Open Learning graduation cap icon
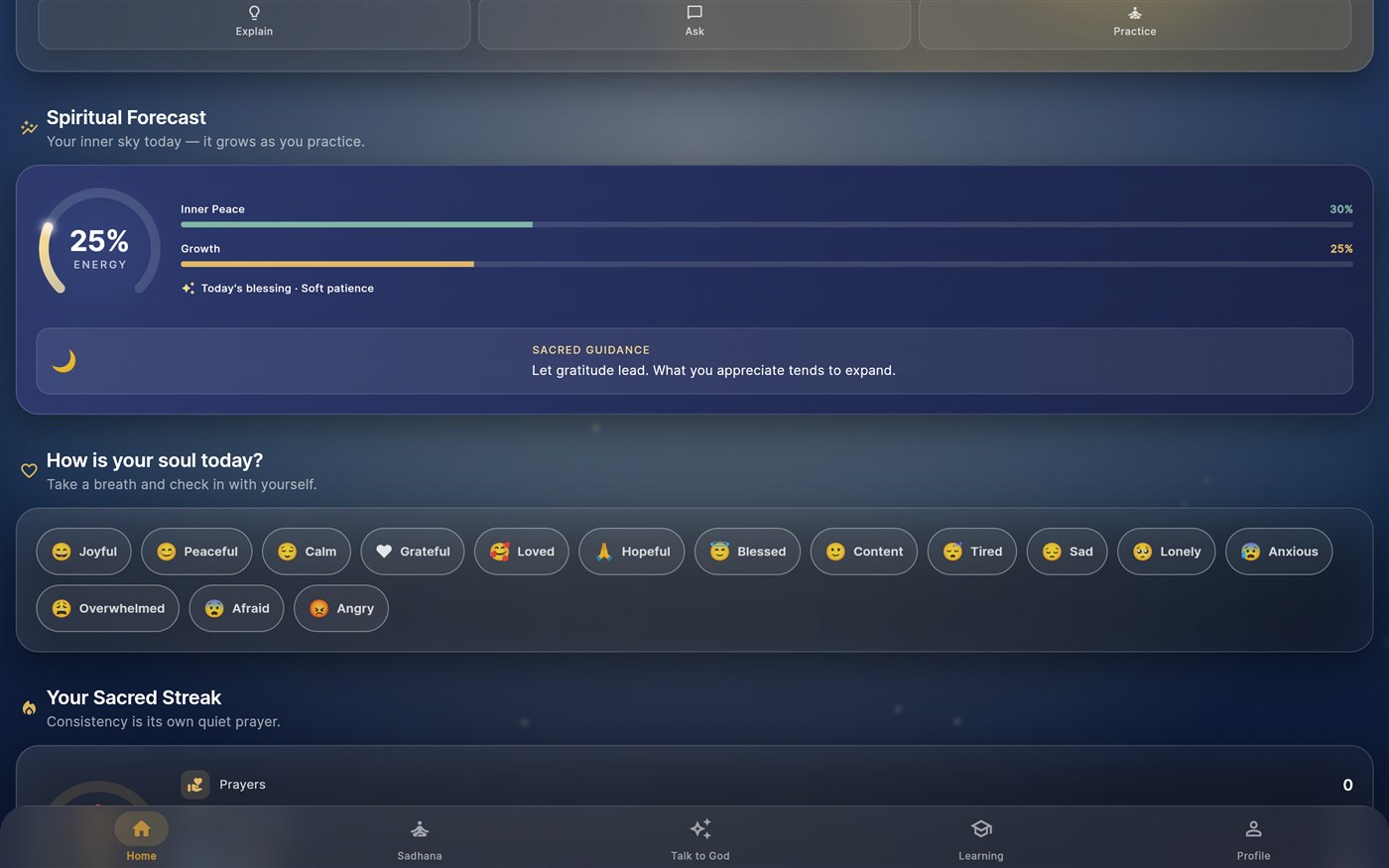The width and height of the screenshot is (1389, 868). (x=981, y=828)
